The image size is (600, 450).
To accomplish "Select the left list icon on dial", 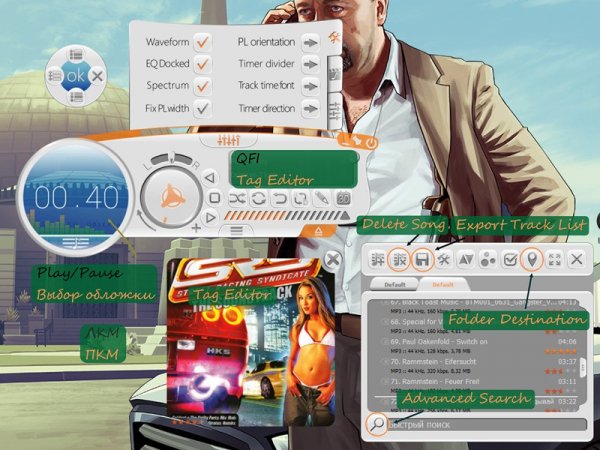I will 55,76.
